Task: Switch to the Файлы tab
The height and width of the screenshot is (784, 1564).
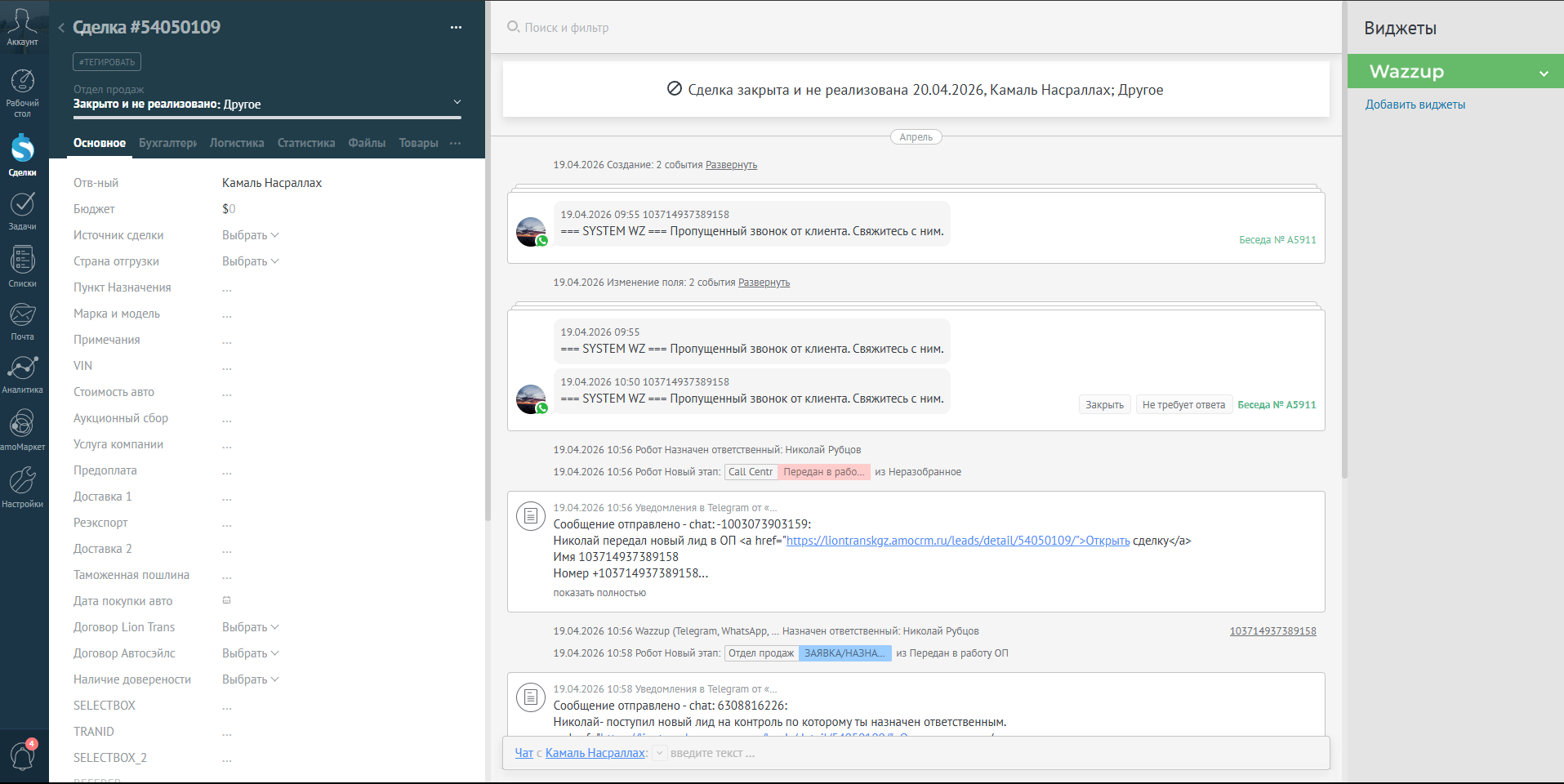Action: click(367, 143)
